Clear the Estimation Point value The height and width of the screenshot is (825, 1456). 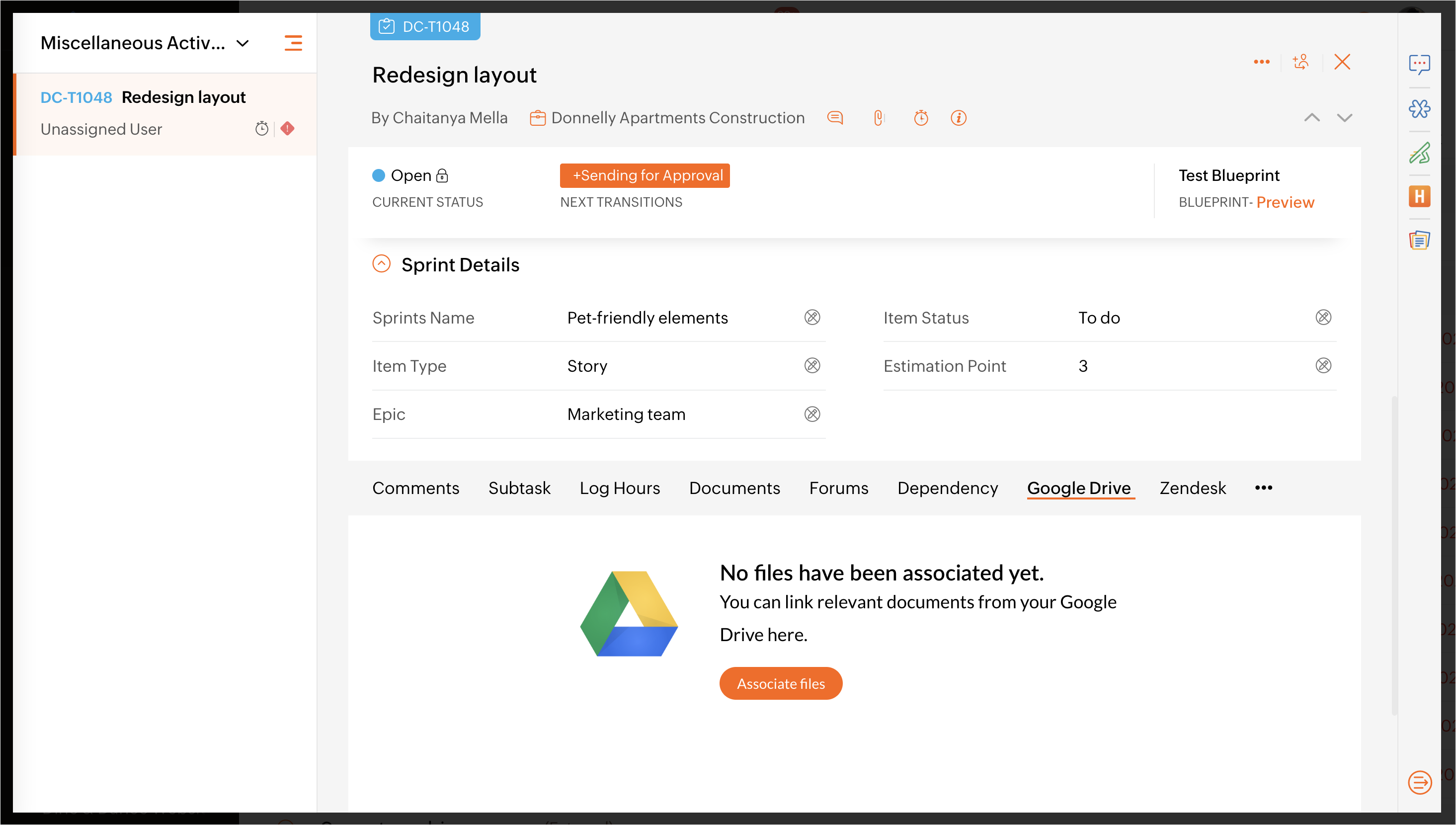tap(1323, 365)
